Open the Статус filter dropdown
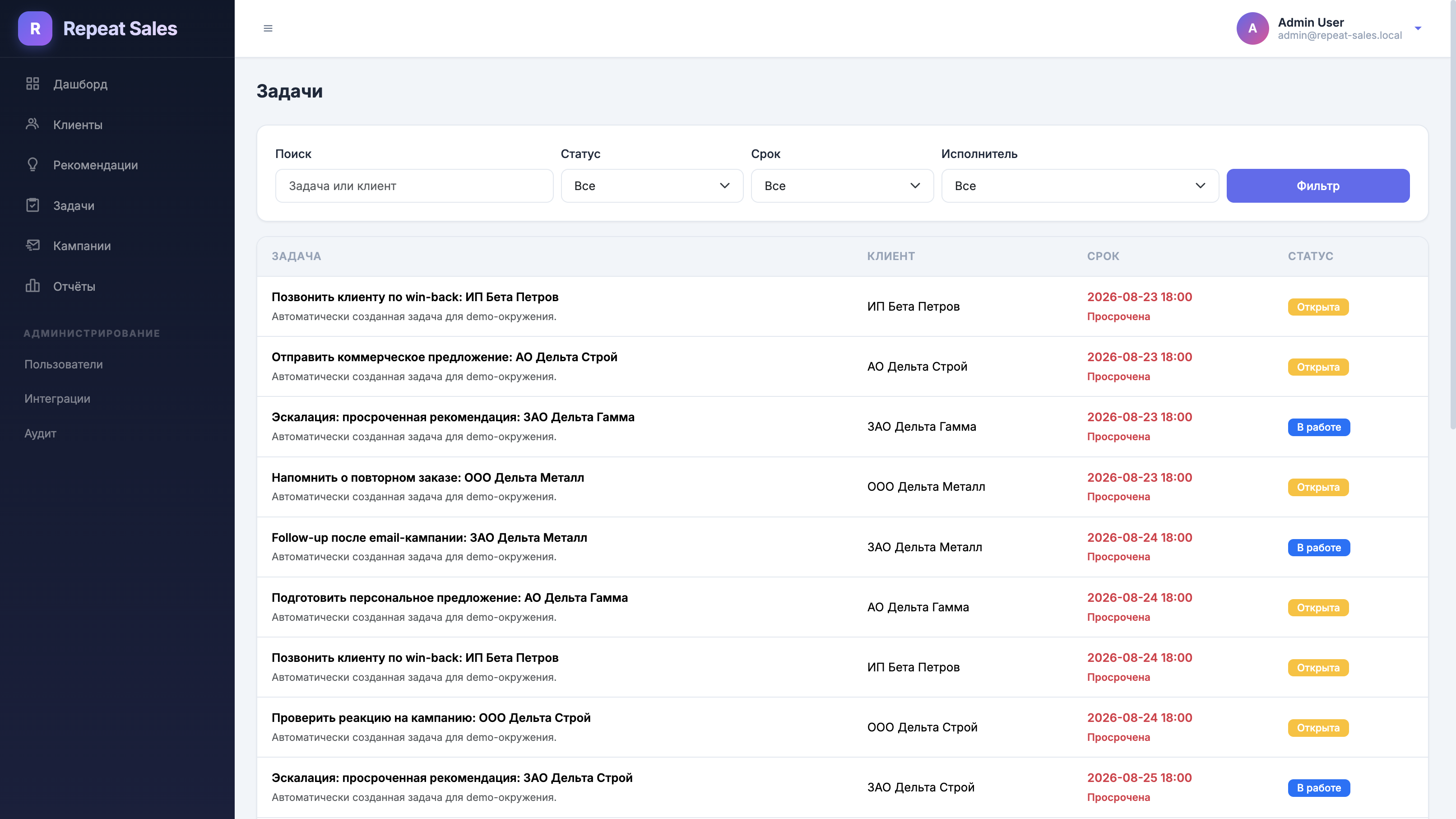The image size is (1456, 819). (652, 186)
